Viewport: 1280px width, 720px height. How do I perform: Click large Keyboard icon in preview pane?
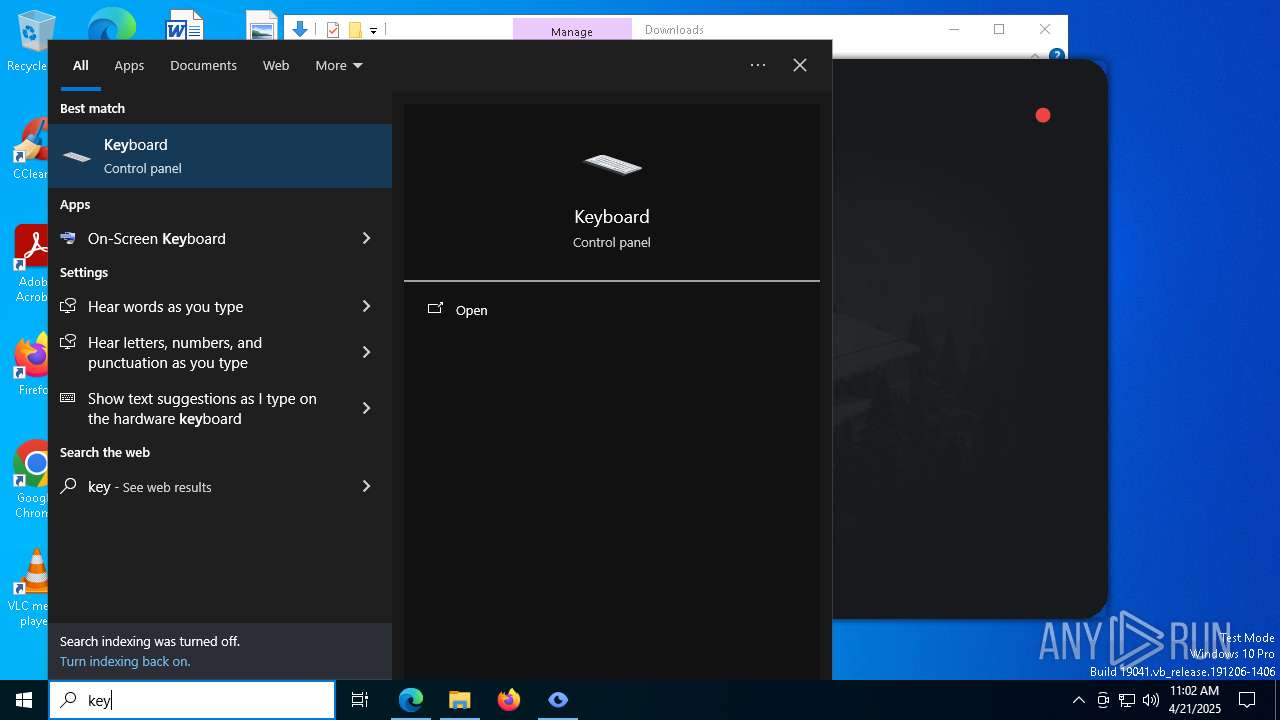612,164
